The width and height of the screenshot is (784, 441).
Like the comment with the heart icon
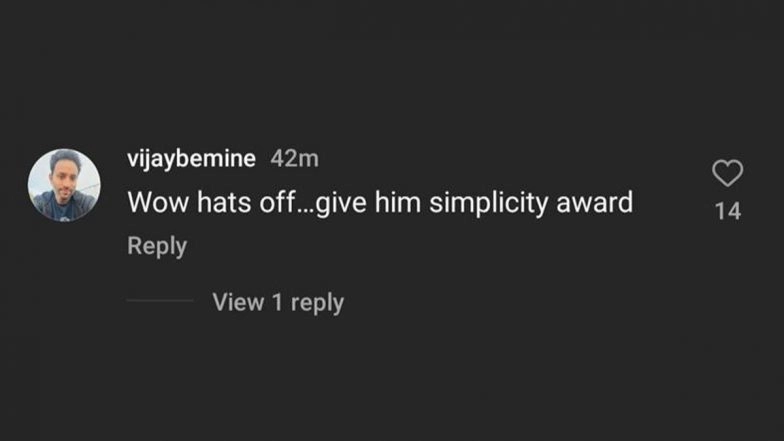pos(727,174)
